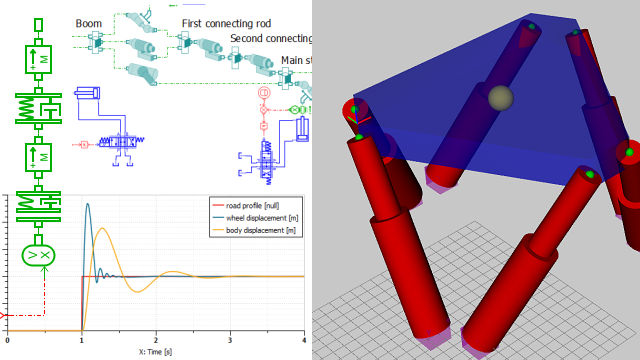Click 'wheel displacement [m]' legend entry
Screen dimensions: 640x360
(262, 218)
